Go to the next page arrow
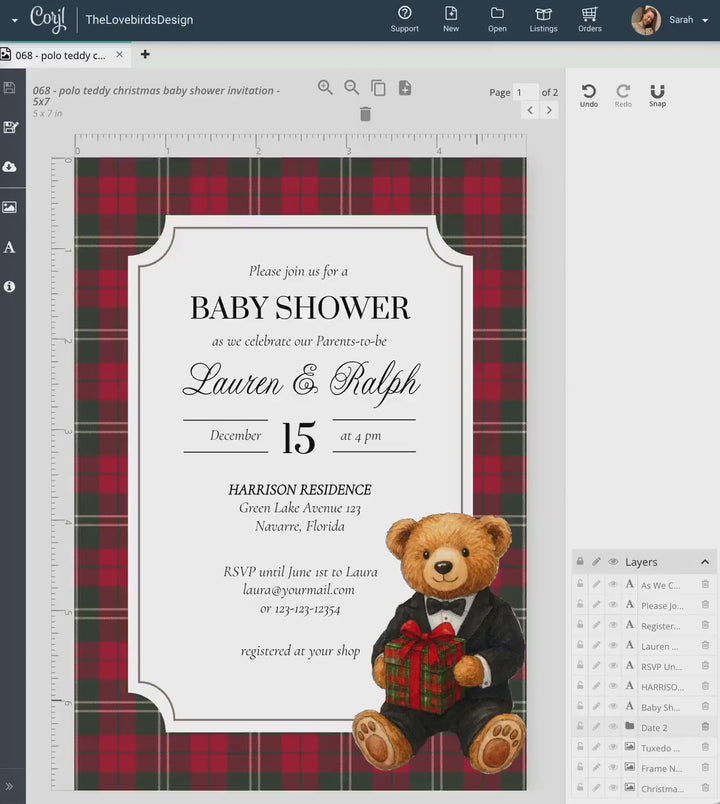Viewport: 720px width, 804px height. (x=549, y=111)
